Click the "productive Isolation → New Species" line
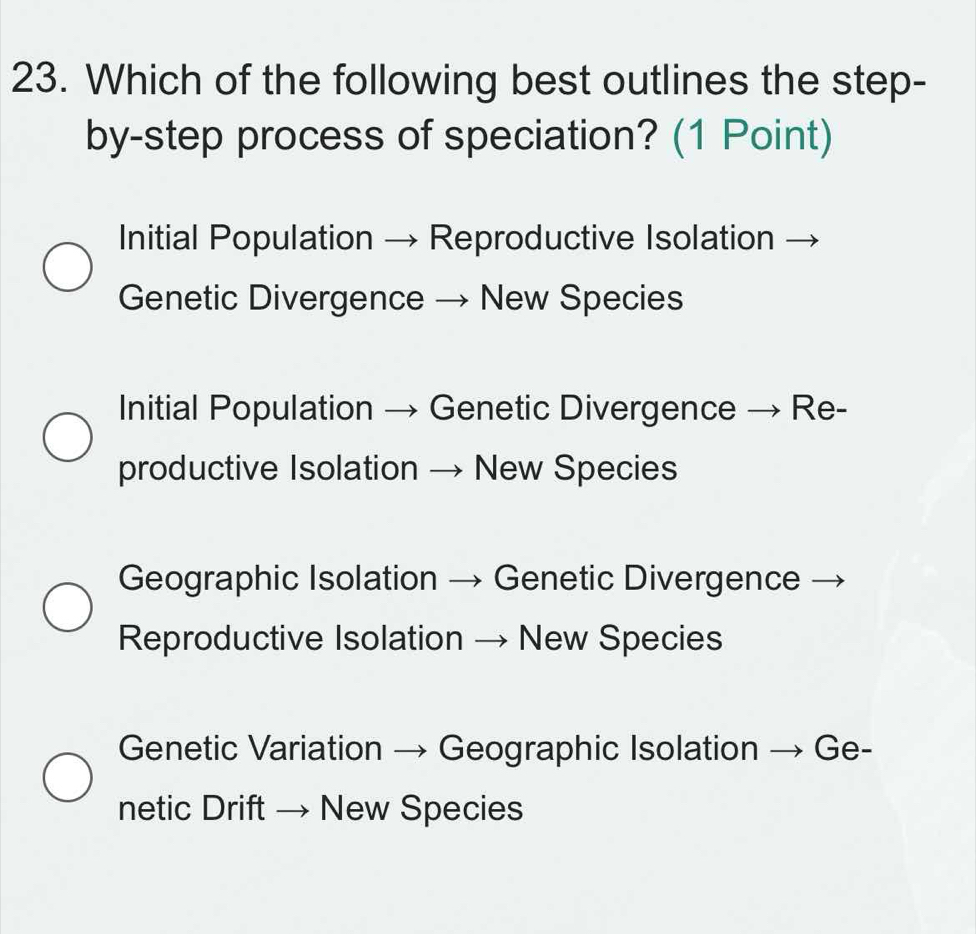976x934 pixels. pyautogui.click(x=397, y=468)
